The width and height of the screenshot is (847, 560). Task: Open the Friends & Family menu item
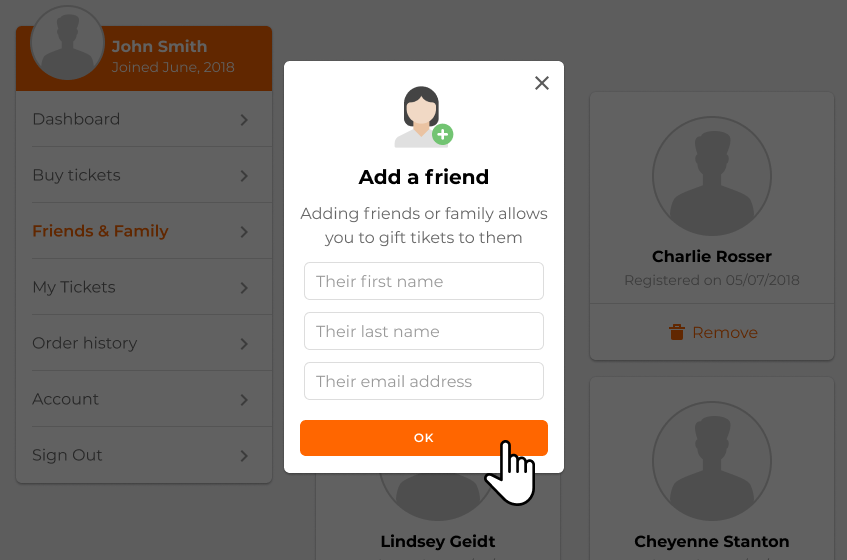[x=144, y=231]
